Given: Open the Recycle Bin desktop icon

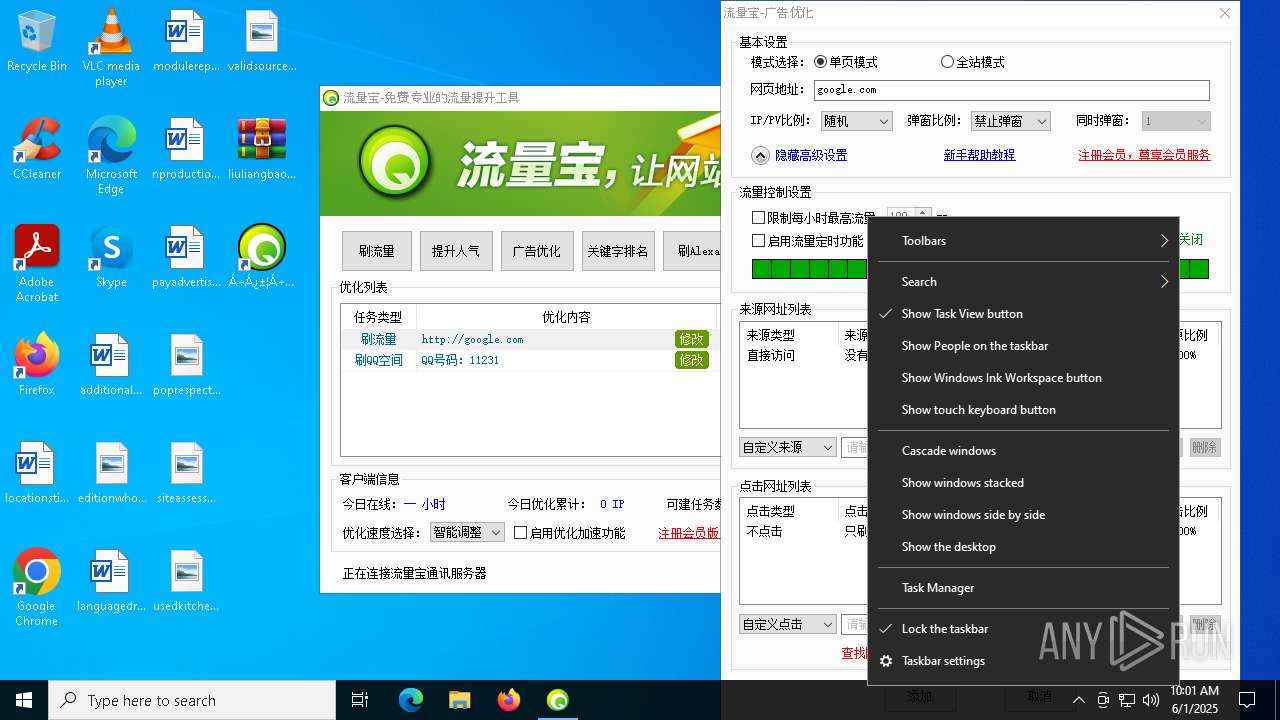Looking at the screenshot, I should point(36,40).
